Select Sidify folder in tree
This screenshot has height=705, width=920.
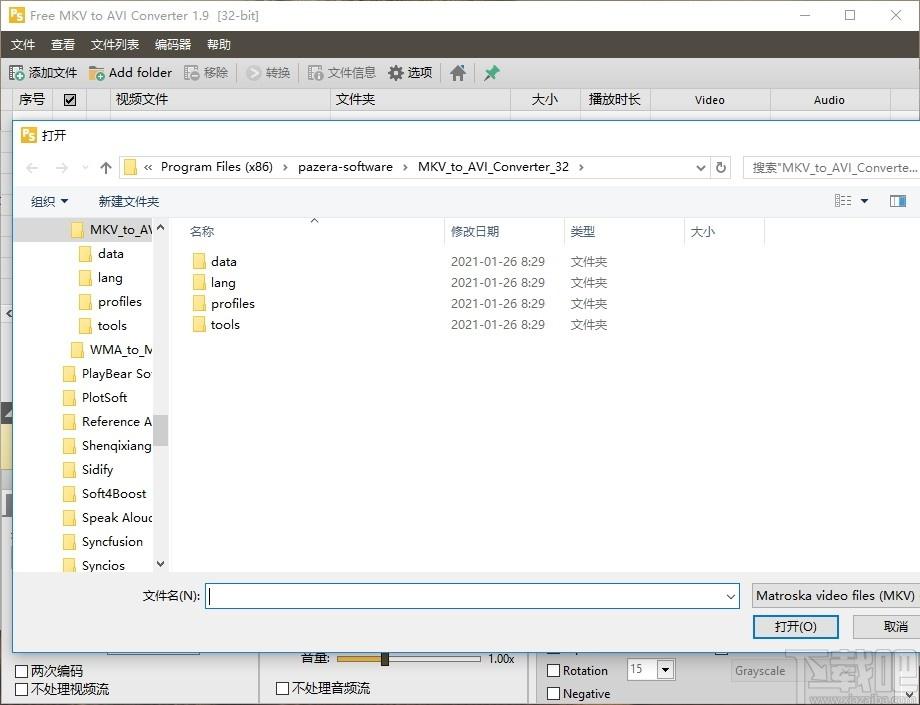pyautogui.click(x=88, y=470)
